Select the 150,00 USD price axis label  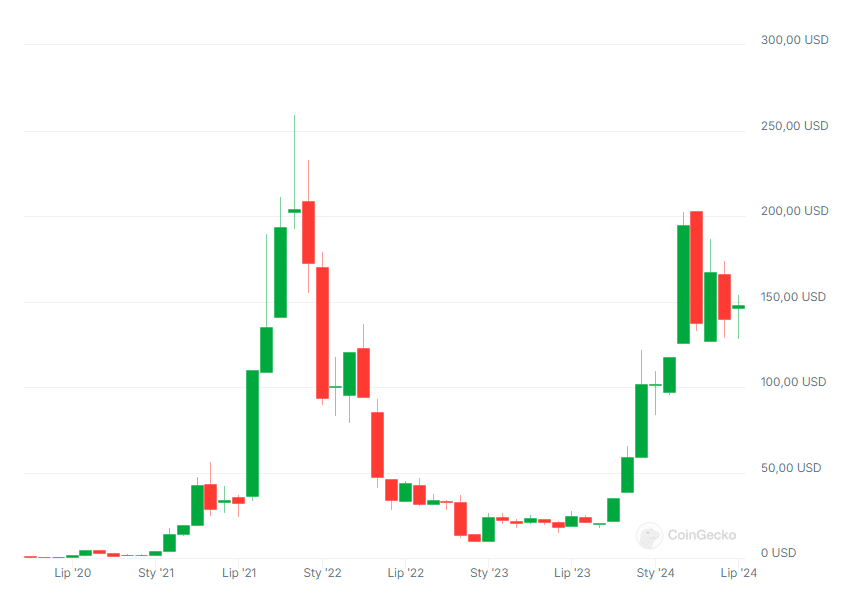click(793, 297)
